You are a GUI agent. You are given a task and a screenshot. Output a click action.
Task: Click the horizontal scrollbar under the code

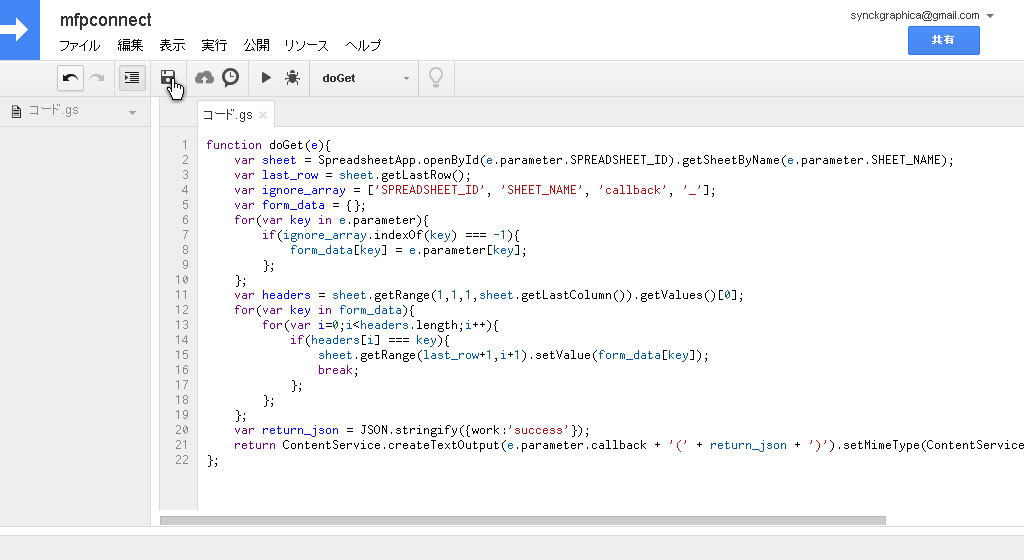pos(522,520)
